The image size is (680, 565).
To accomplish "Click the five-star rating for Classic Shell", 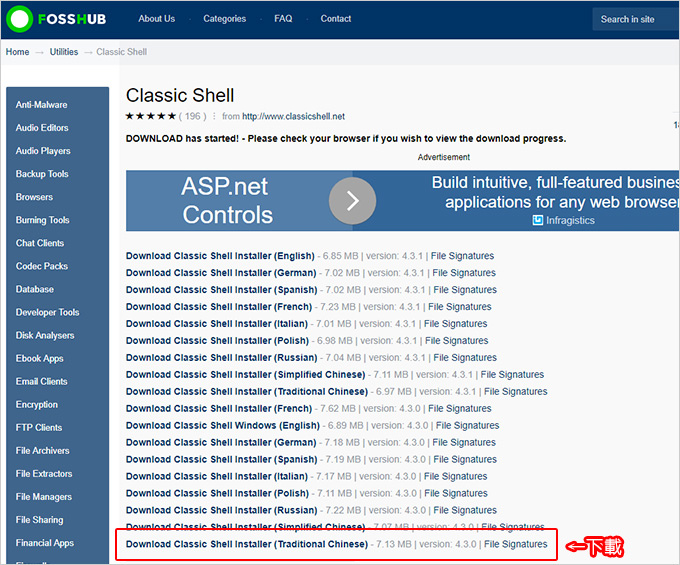I will 150,116.
